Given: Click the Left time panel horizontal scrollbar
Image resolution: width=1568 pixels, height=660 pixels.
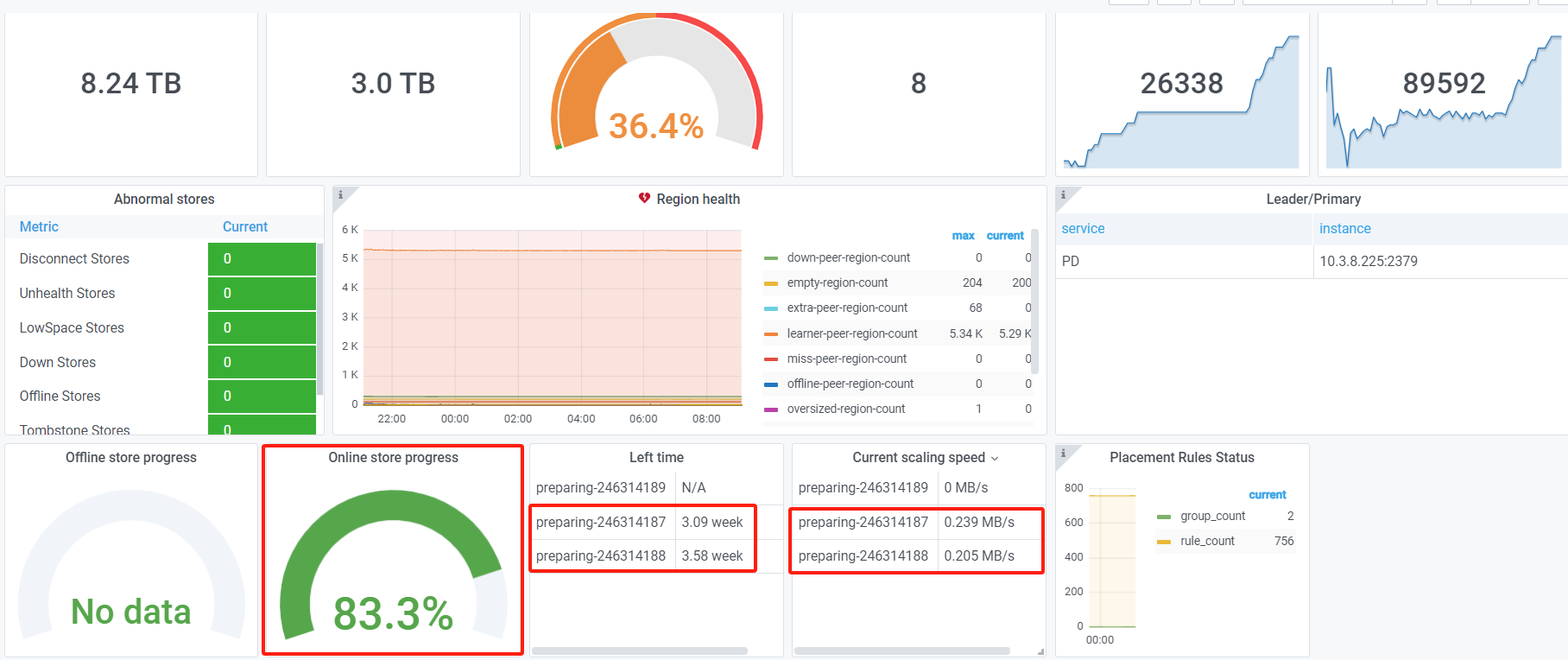Looking at the screenshot, I should pos(639,650).
